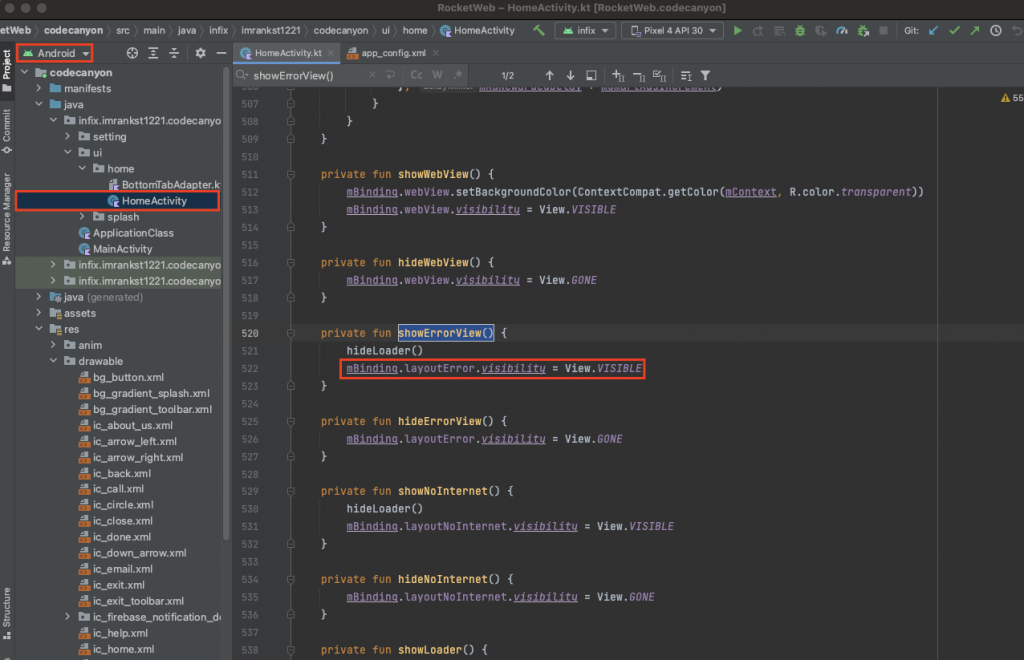Click the src breadcrumb item

pyautogui.click(x=123, y=31)
